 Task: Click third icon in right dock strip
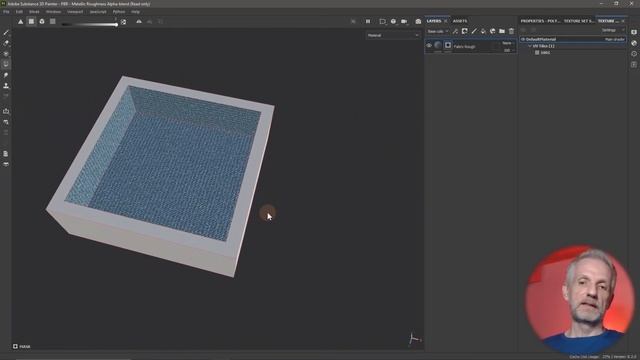click(633, 53)
